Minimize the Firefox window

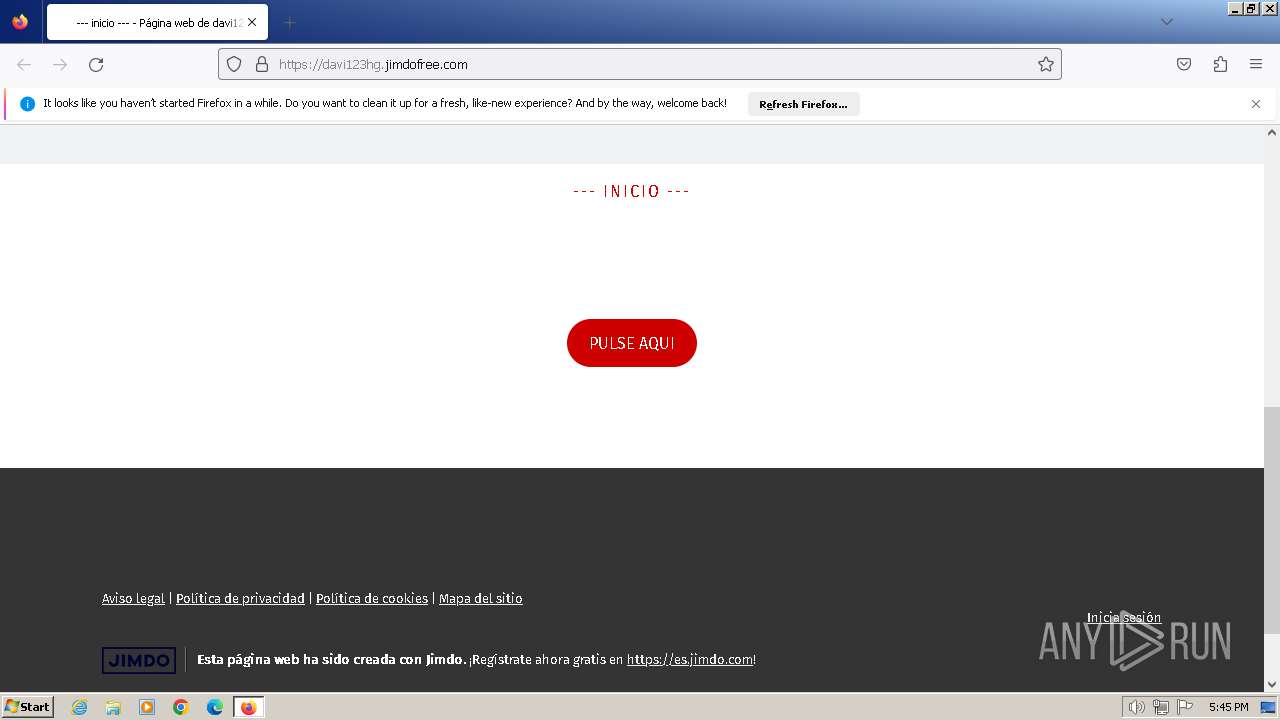(x=1236, y=8)
